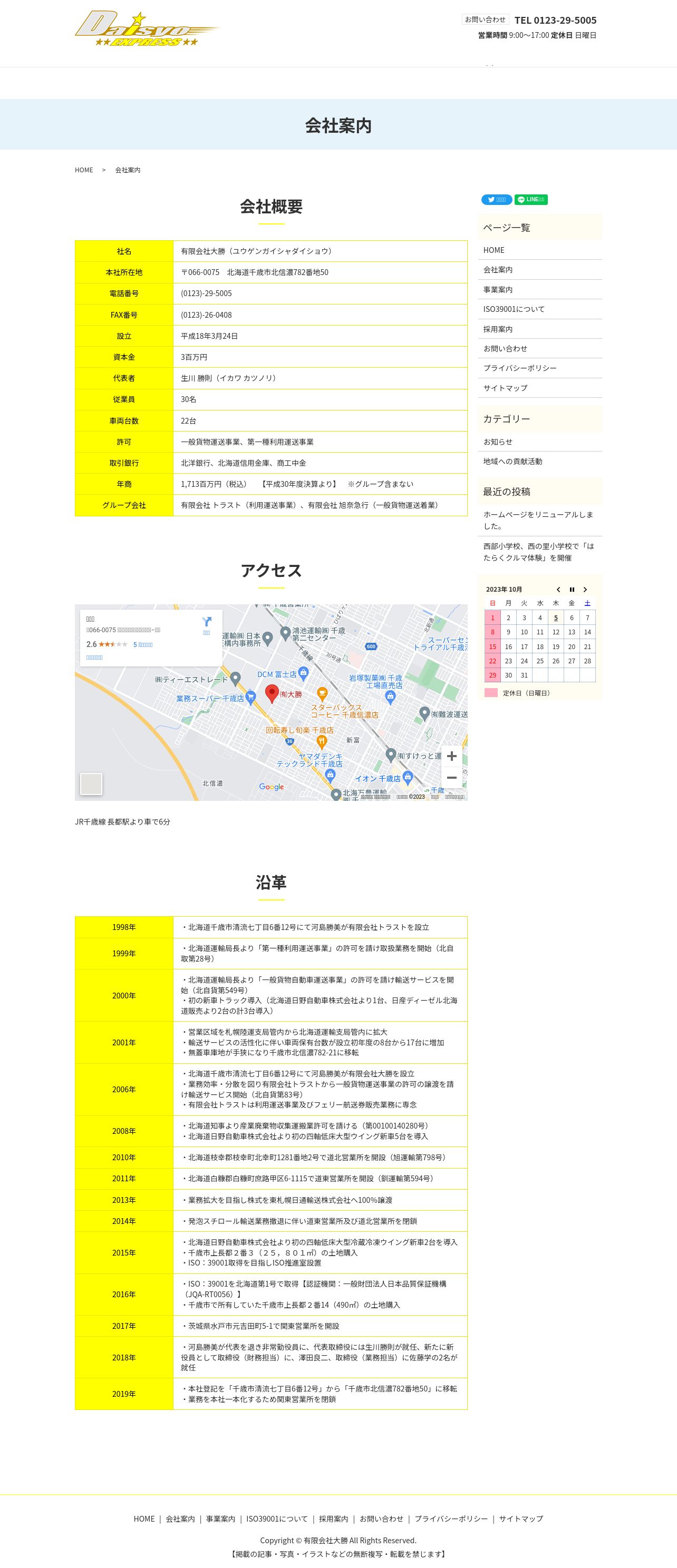Image resolution: width=677 pixels, height=1568 pixels.
Task: Go to previous month in calendar
Action: [x=558, y=589]
